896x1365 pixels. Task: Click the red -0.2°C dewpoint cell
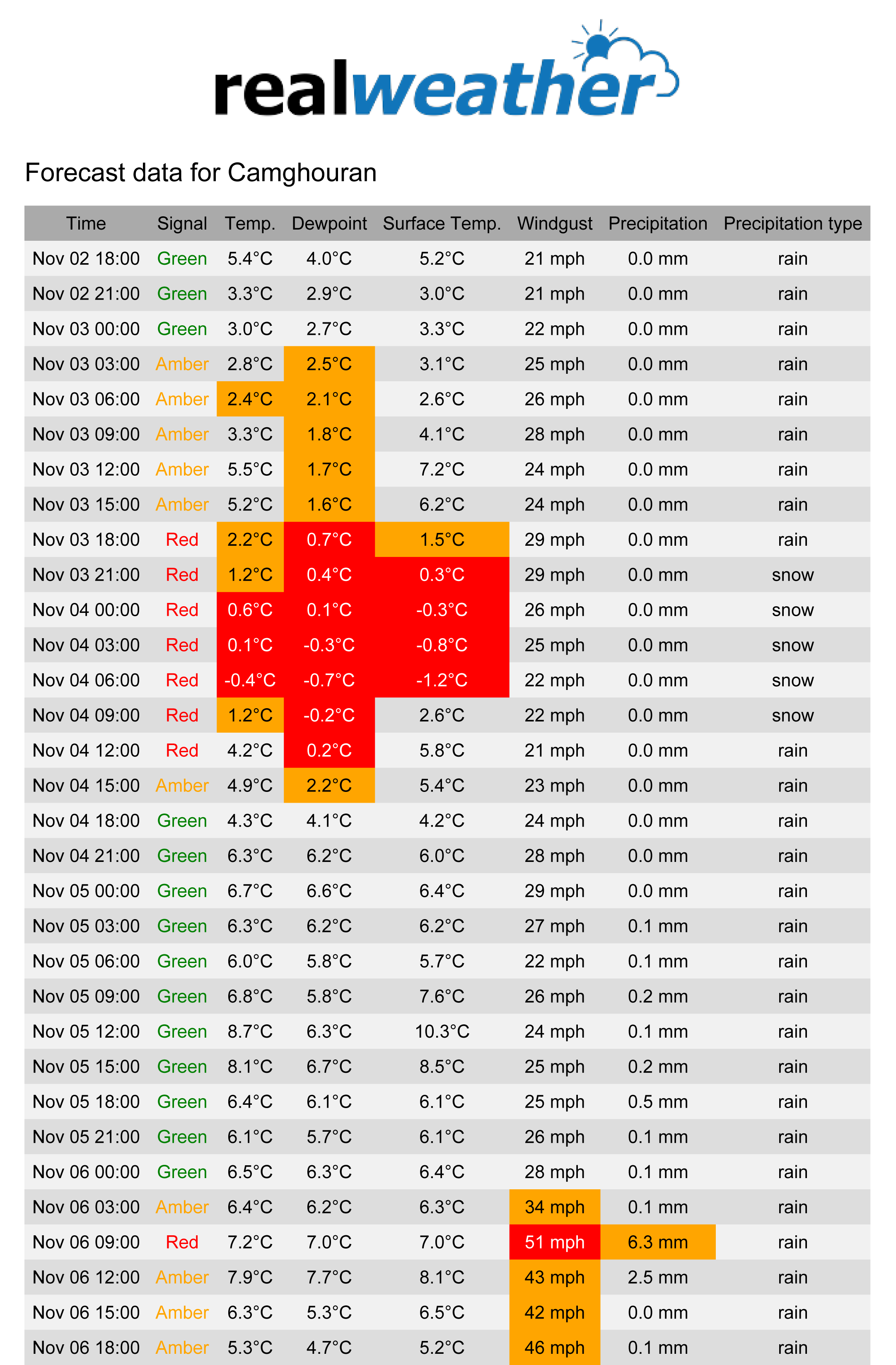(x=329, y=715)
